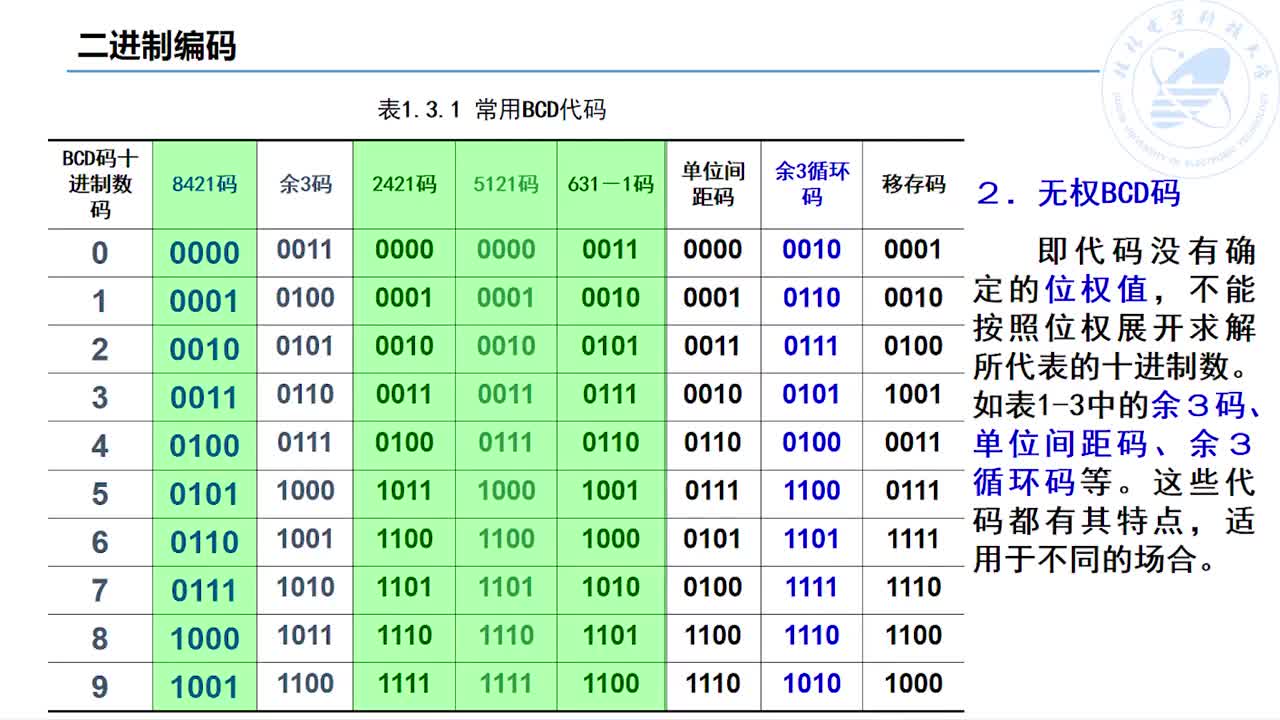
Task: Click 单位间距码 cell 0111 in row 5
Action: 713,491
